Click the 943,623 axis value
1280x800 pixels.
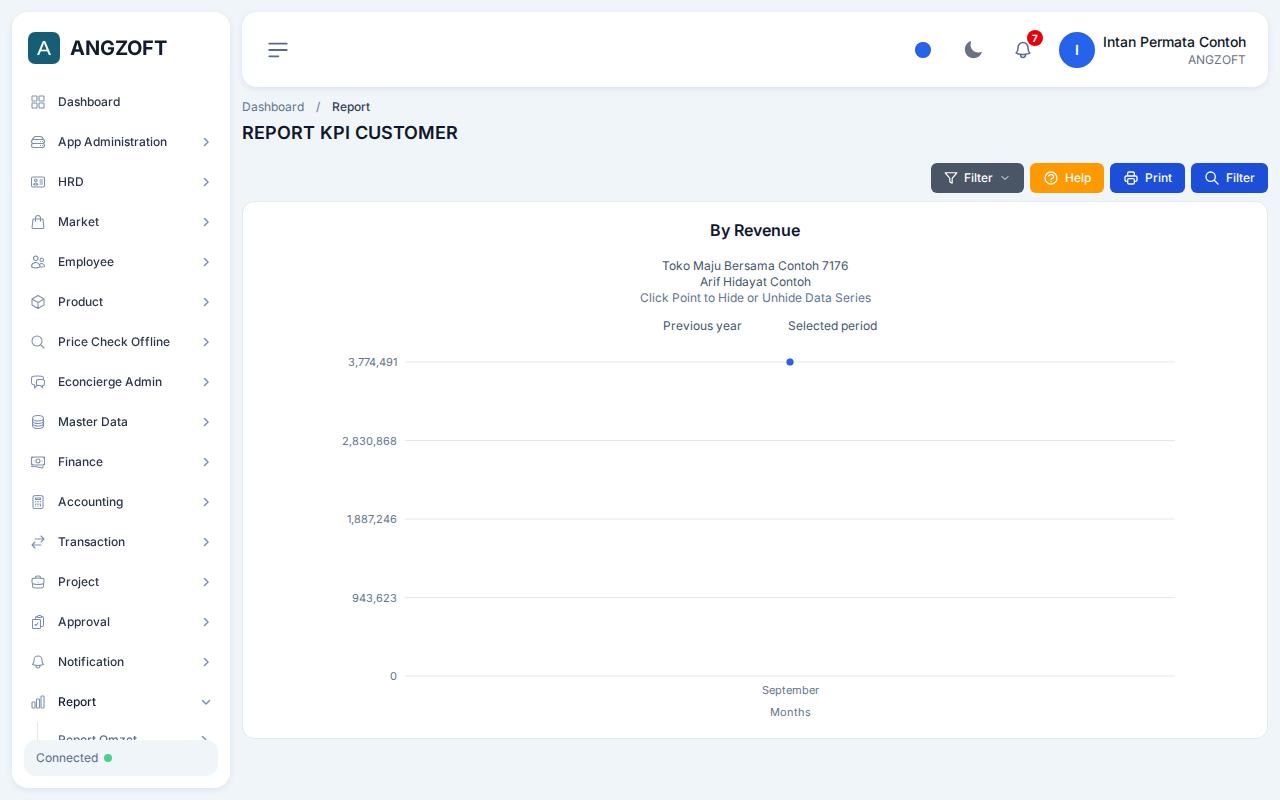[374, 598]
